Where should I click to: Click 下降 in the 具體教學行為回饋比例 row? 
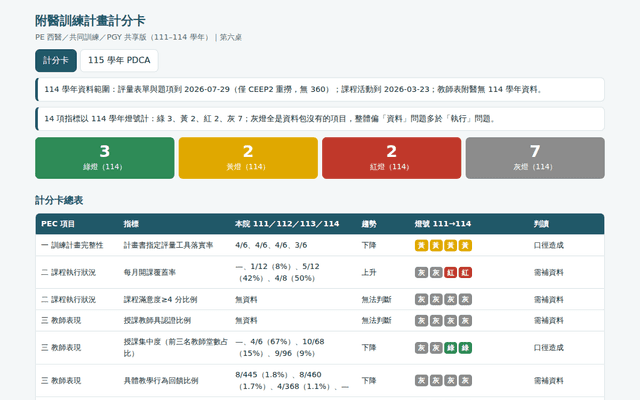[x=369, y=381]
